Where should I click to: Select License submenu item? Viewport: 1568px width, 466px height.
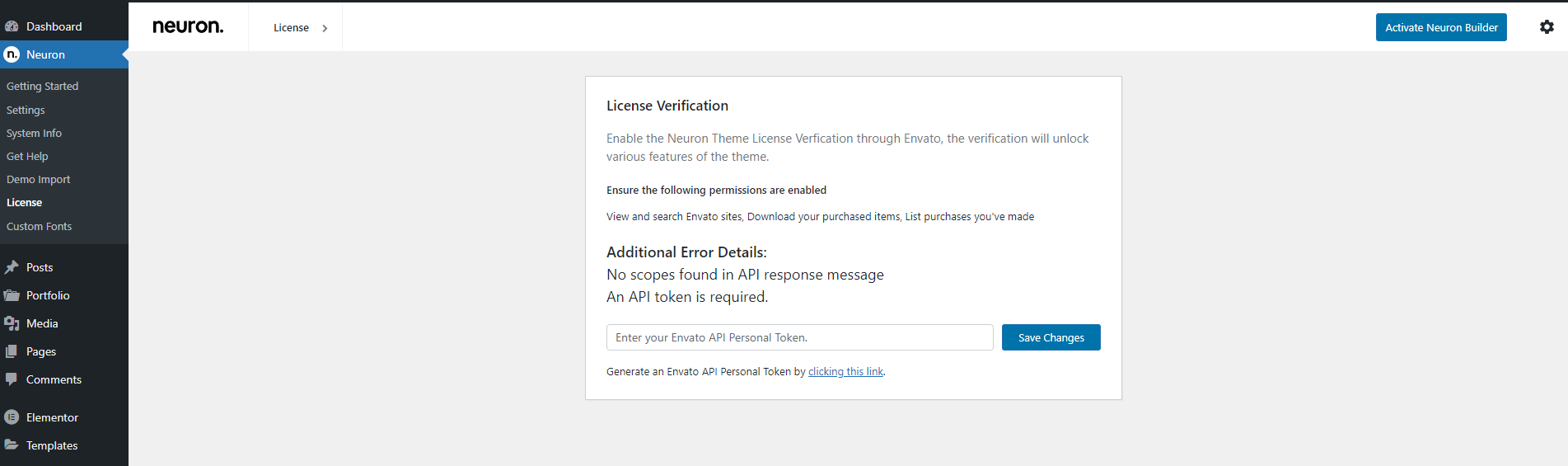click(24, 202)
